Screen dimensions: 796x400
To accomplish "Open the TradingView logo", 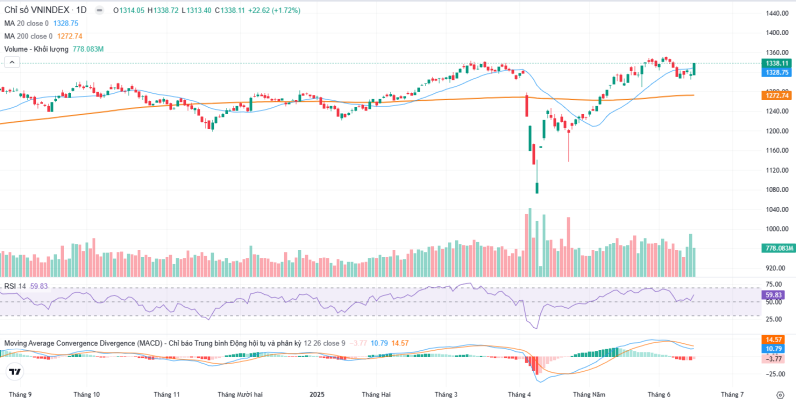I will [15, 372].
